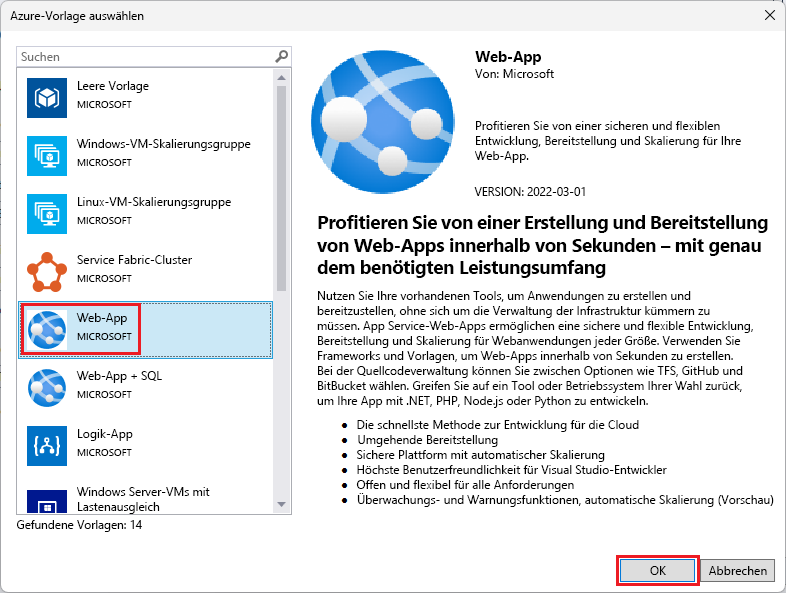This screenshot has width=786, height=593.
Task: Click 'Überwachungs- und Warnungsfunktionen' bullet item
Action: coord(565,500)
